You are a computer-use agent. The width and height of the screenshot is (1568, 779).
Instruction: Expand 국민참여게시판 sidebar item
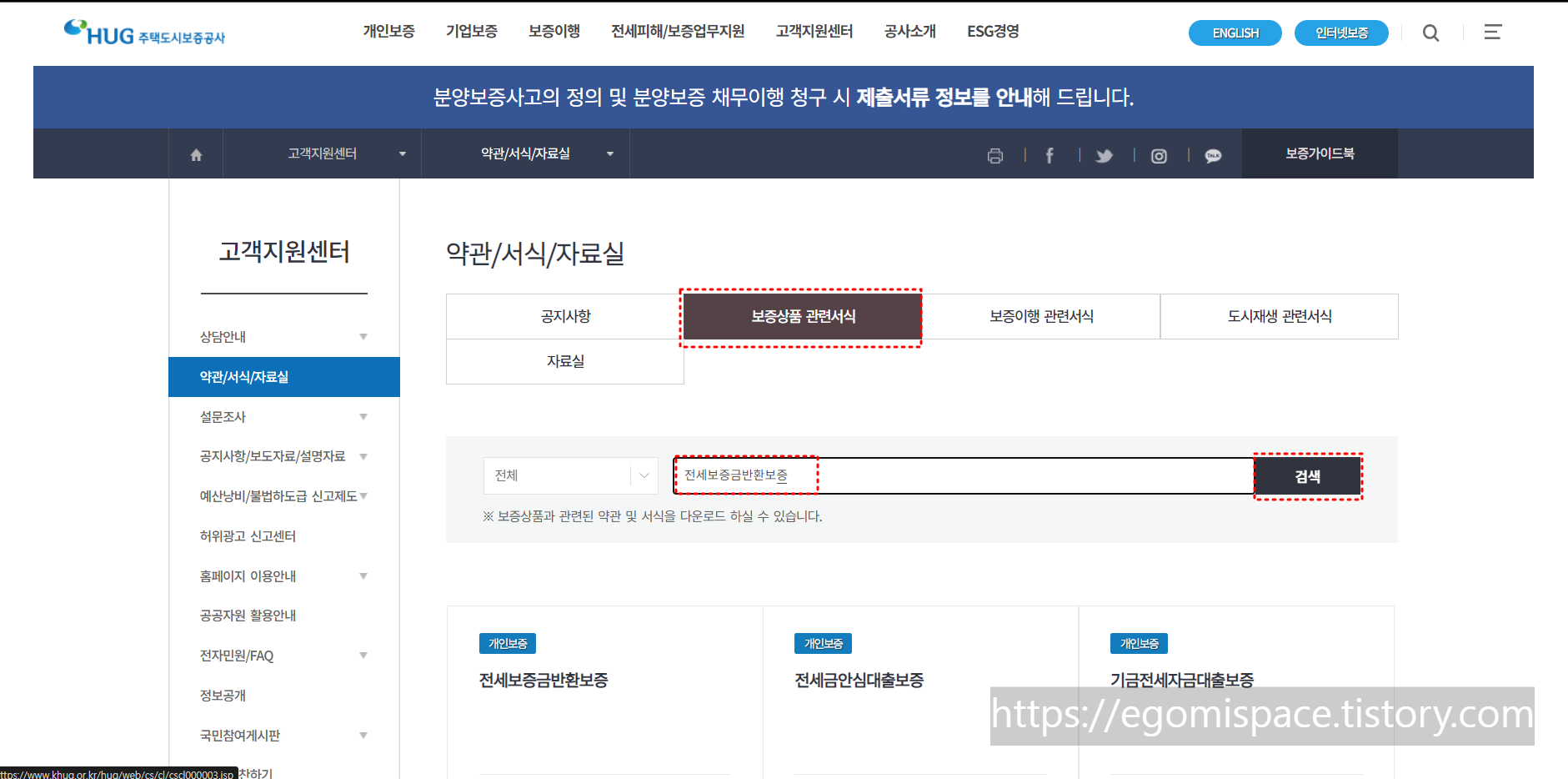click(283, 736)
